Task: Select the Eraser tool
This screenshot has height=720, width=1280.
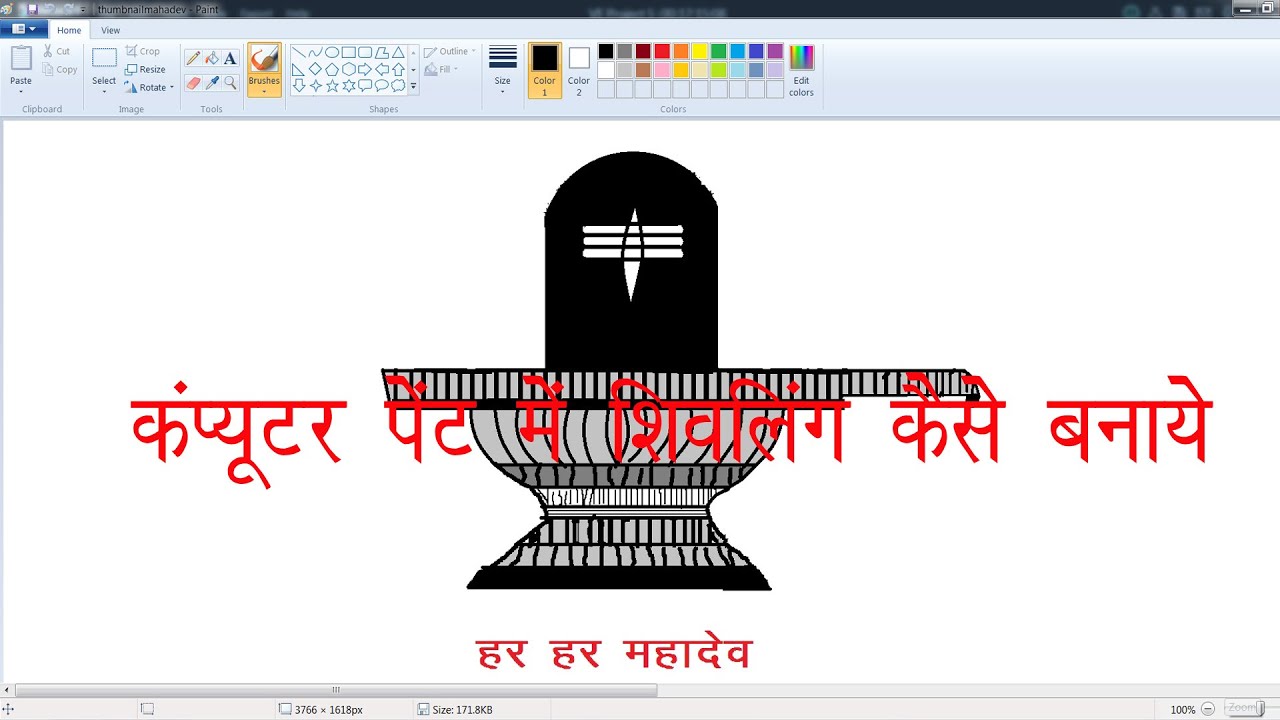Action: [x=193, y=83]
